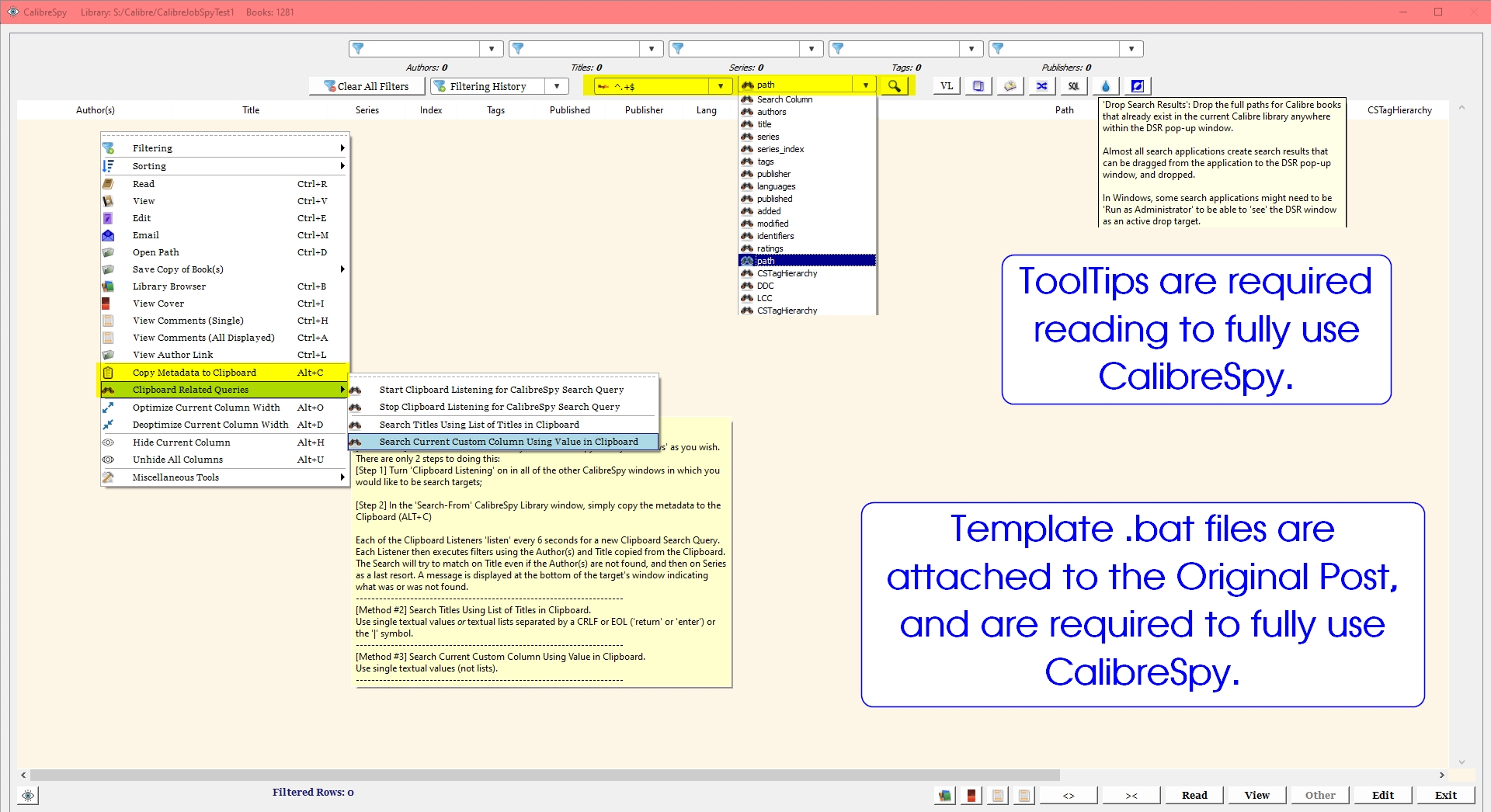Choose Read from the context menu
This screenshot has height=812, width=1491.
coord(224,184)
